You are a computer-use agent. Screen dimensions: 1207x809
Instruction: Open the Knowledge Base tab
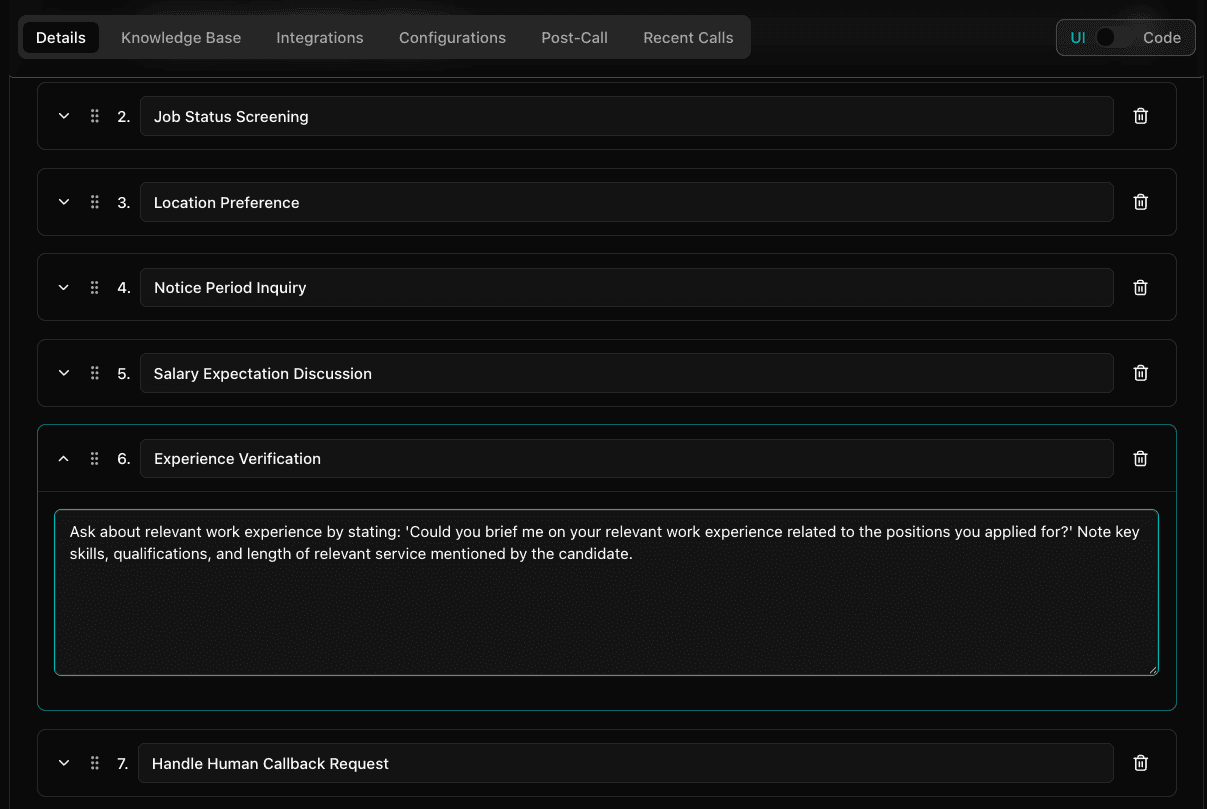(x=180, y=37)
